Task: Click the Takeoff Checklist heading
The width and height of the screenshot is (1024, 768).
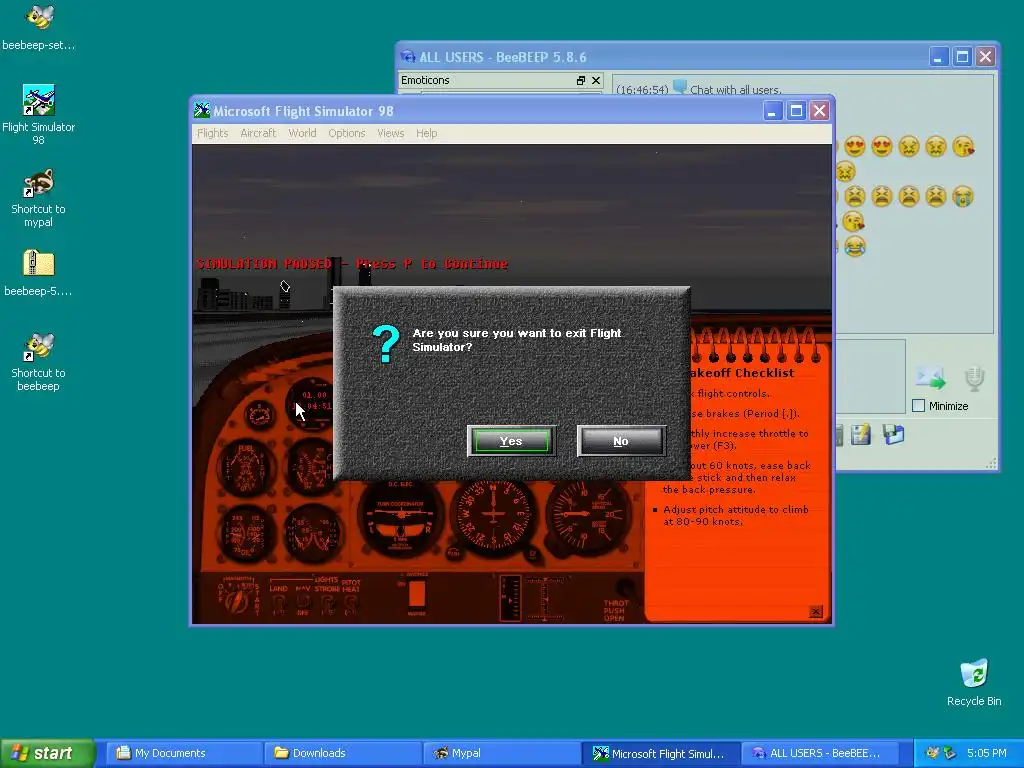Action: point(741,373)
